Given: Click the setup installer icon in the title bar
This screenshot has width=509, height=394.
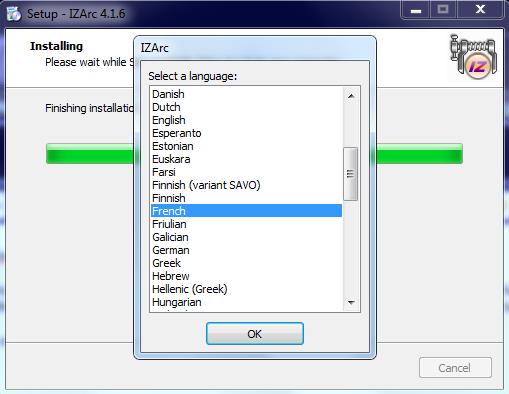Looking at the screenshot, I should coord(14,14).
